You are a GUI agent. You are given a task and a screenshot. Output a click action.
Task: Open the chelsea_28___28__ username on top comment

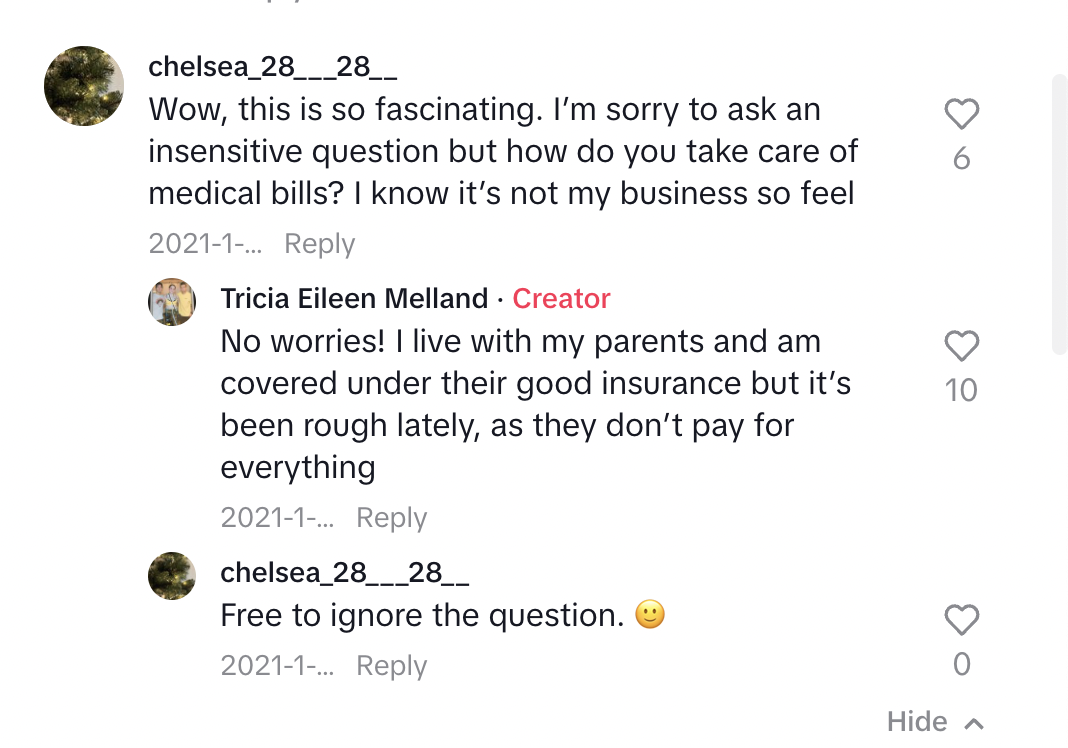(272, 67)
